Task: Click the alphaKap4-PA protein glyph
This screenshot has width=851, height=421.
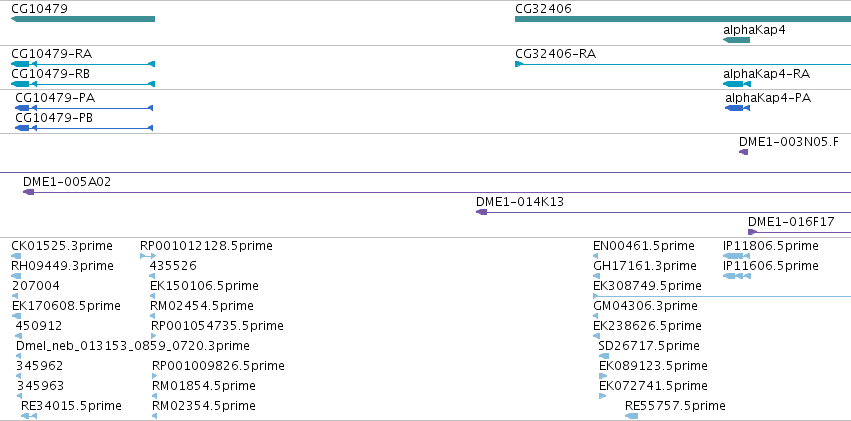Action: (738, 108)
